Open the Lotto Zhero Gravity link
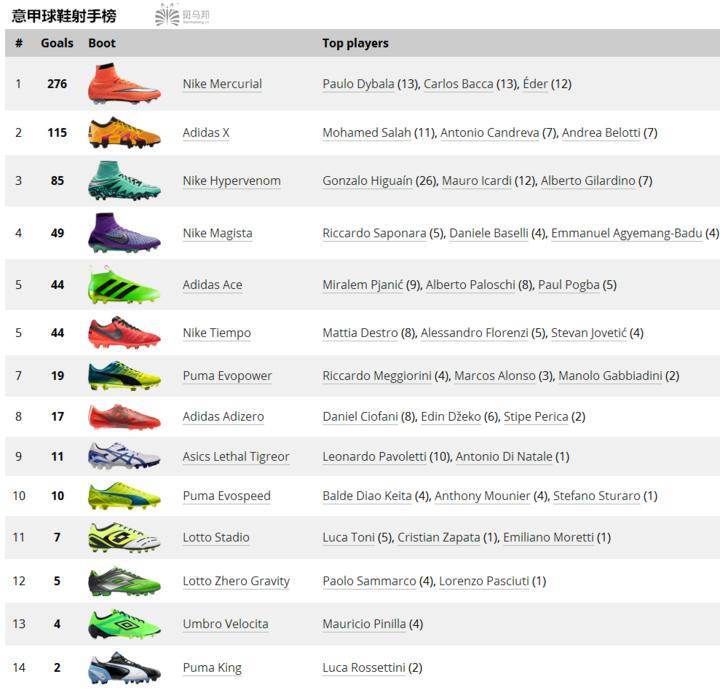This screenshot has width=720, height=690. click(x=236, y=581)
